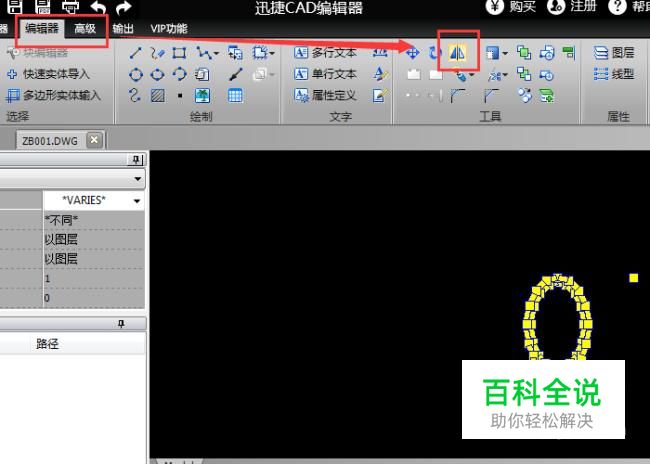
Task: Expand the top properties panel selector dropdown
Action: (x=138, y=179)
